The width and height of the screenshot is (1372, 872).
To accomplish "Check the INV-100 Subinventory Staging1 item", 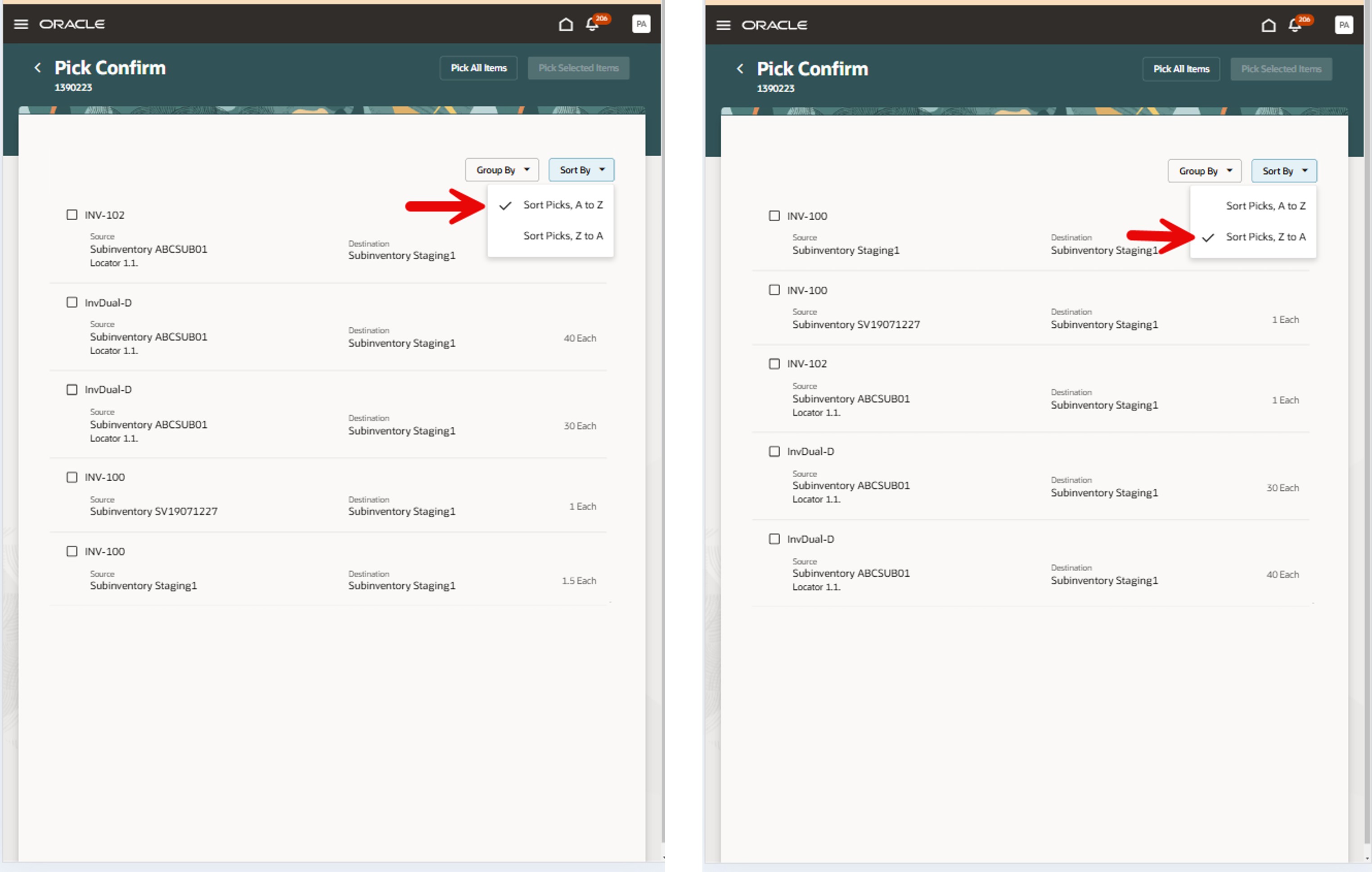I will pyautogui.click(x=72, y=551).
